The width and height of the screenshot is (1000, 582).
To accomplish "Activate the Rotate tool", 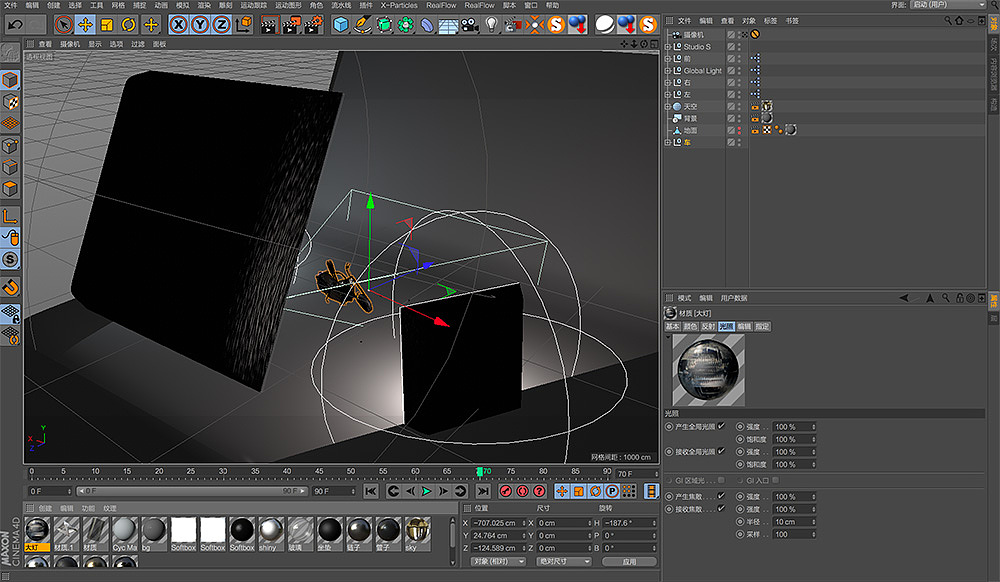I will pos(129,24).
